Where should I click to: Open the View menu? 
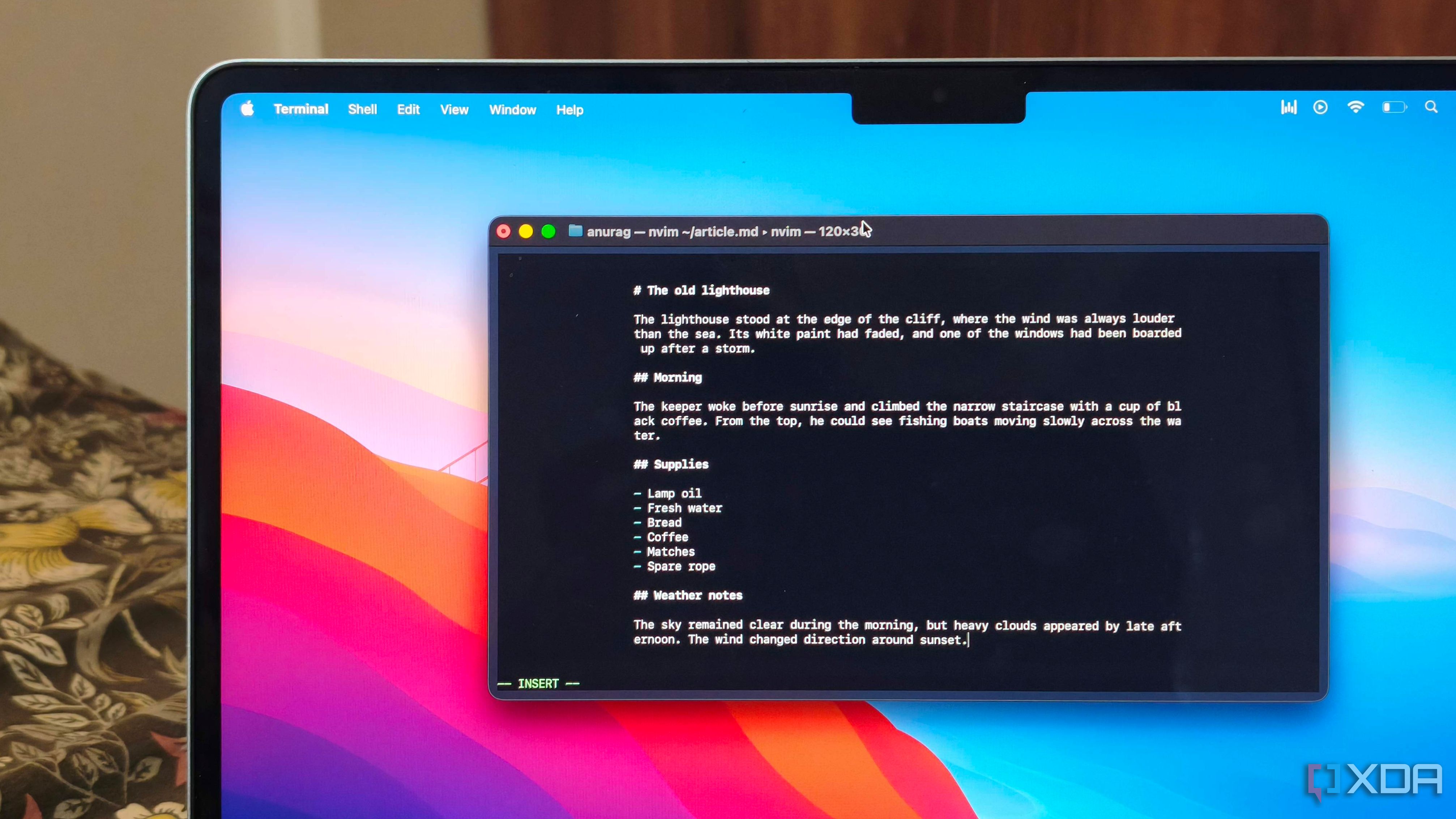(454, 110)
